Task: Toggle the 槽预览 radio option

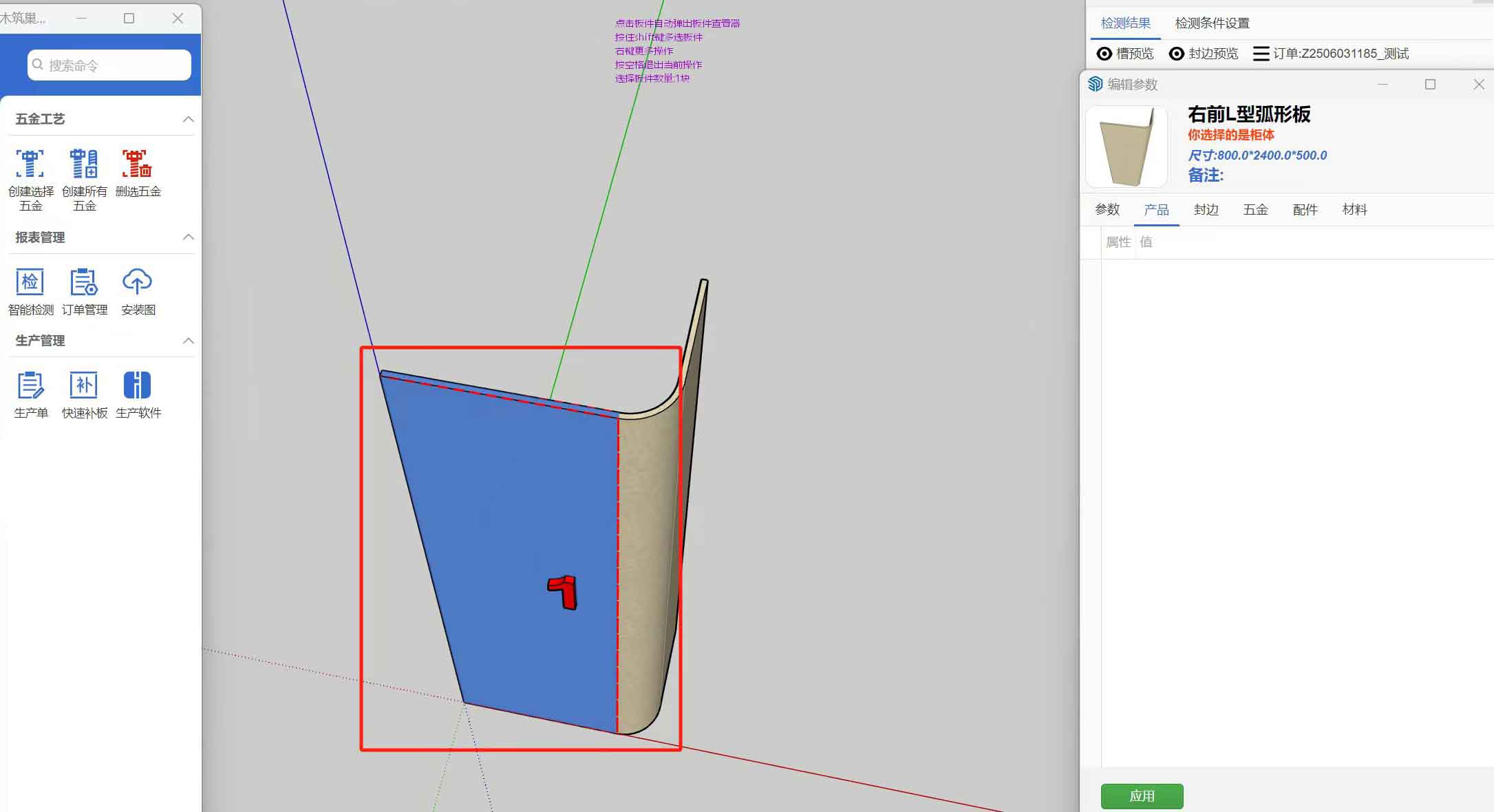Action: (1105, 54)
